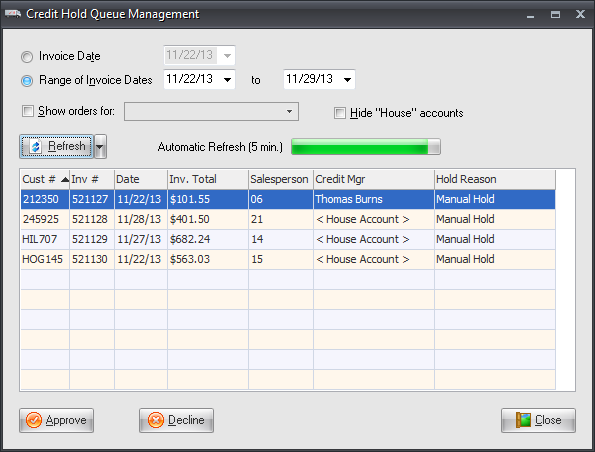Screen dimensions: 595x452
Task: Click House Account cell for invoice 521130
Action: 374,259
